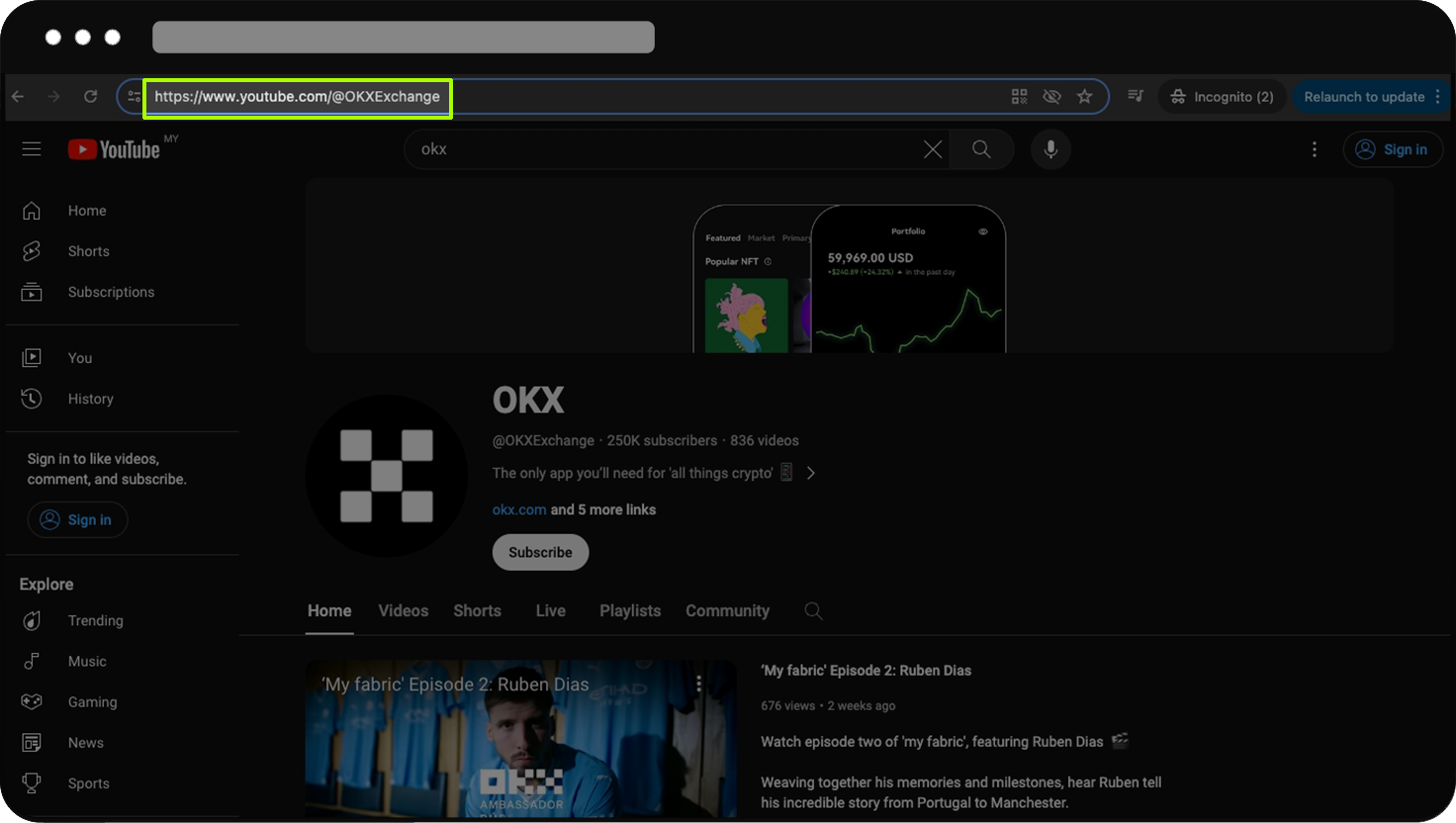Open the okx.com link

(x=518, y=509)
